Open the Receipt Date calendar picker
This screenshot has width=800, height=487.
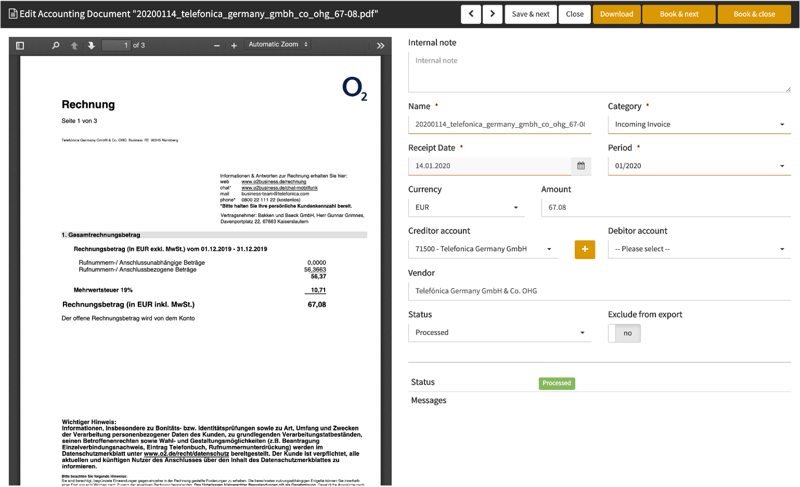pyautogui.click(x=581, y=166)
